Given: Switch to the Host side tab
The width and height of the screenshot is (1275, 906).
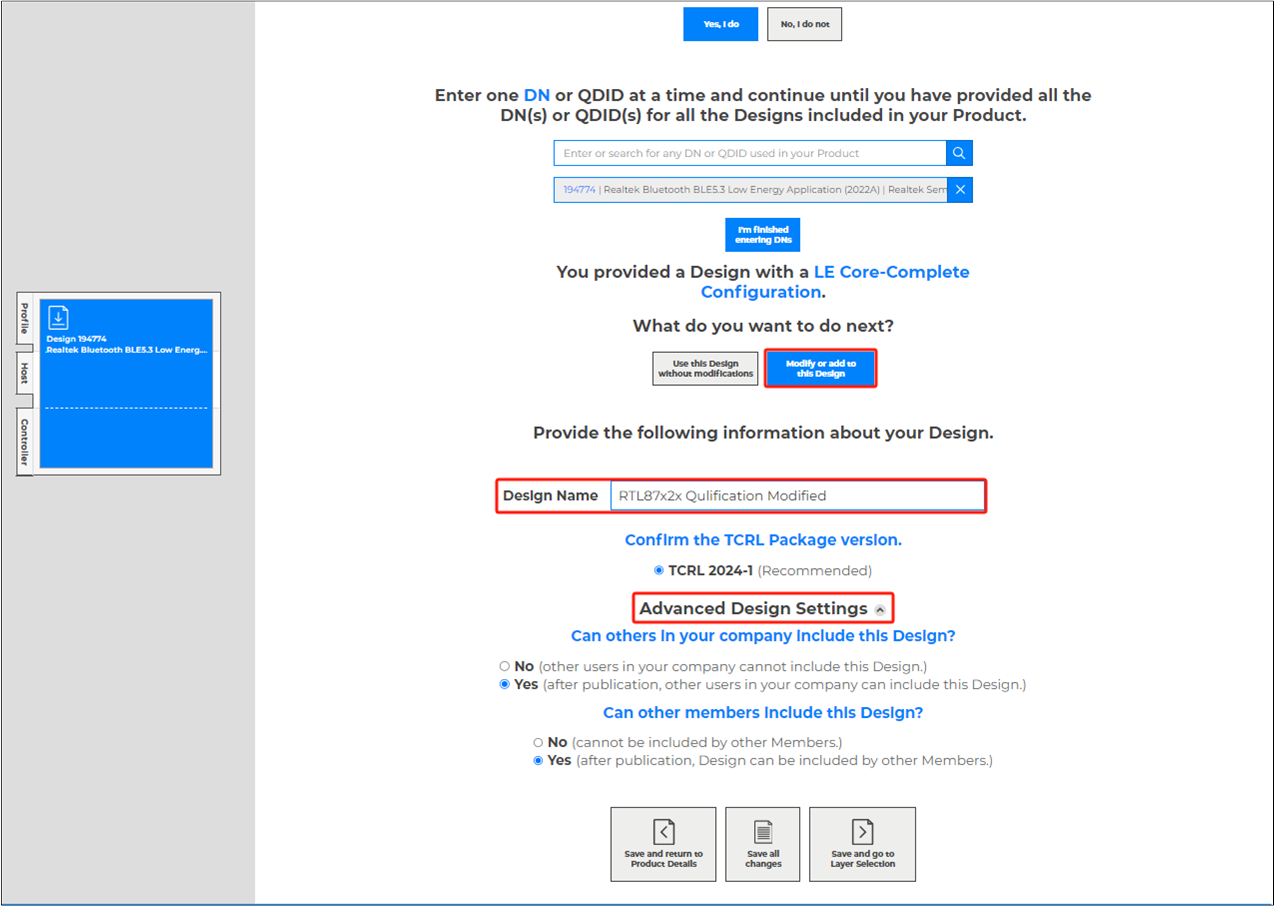Looking at the screenshot, I should click(25, 373).
